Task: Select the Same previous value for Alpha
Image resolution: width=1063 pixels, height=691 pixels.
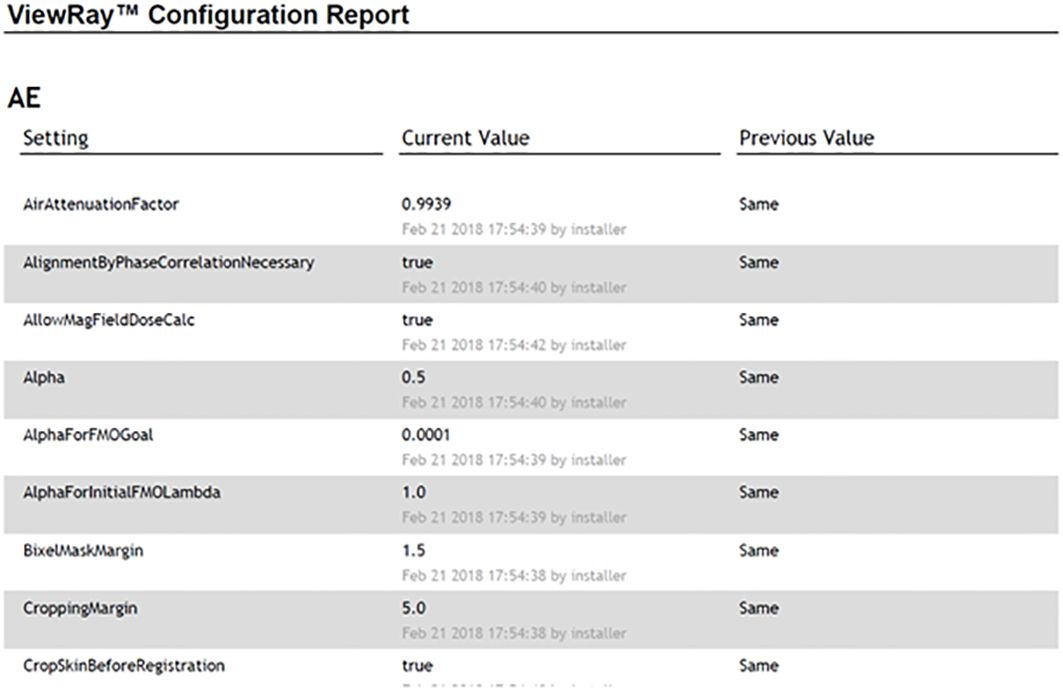Action: [x=759, y=377]
